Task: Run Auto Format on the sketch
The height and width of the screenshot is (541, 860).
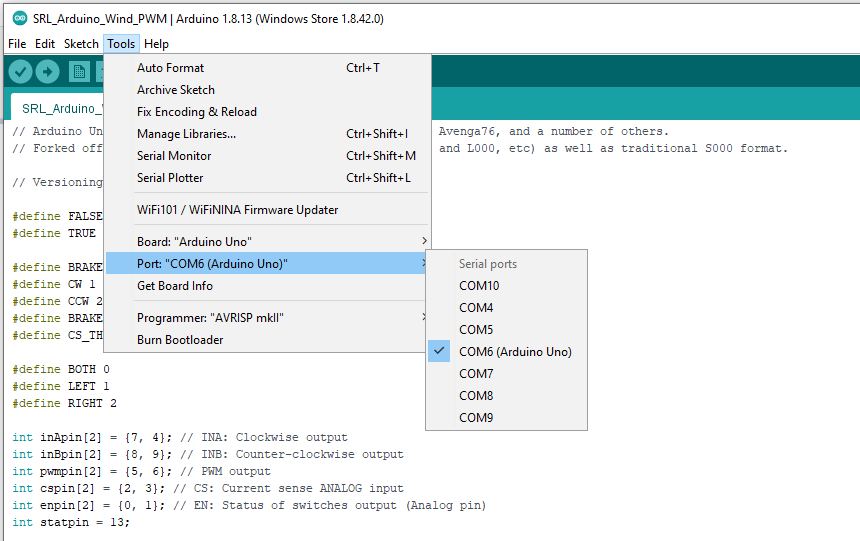Action: click(267, 68)
